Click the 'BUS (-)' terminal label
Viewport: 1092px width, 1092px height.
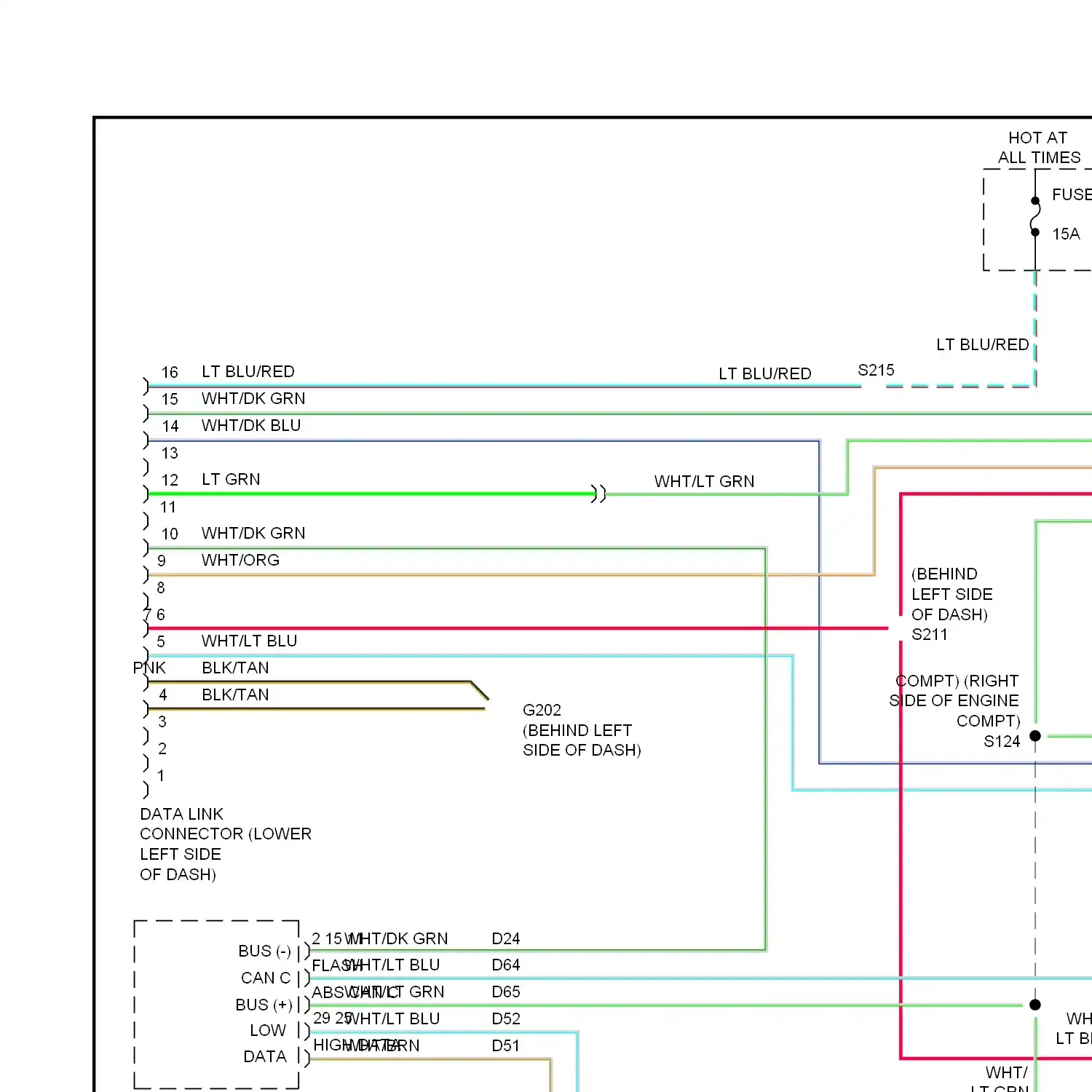[264, 951]
